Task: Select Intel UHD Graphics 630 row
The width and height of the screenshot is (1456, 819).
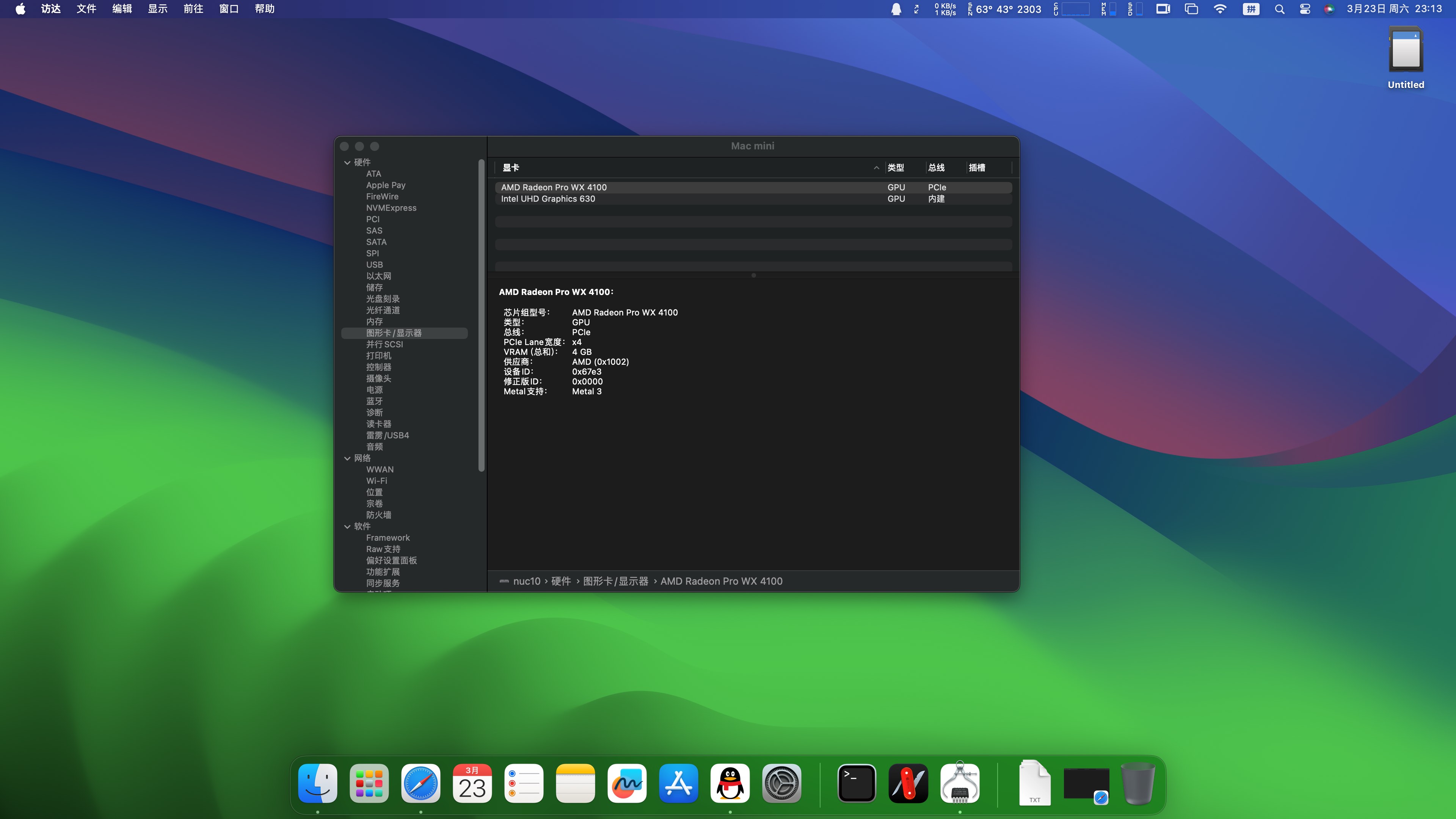Action: (548, 199)
